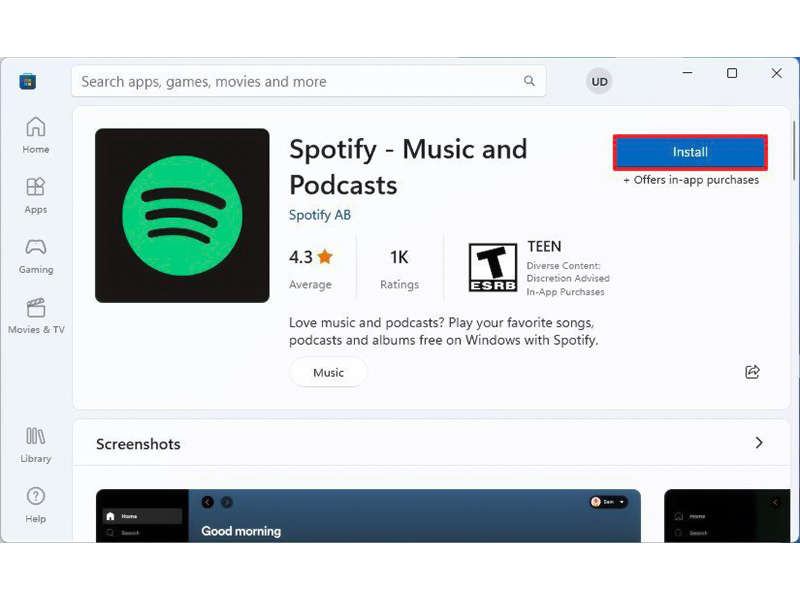This screenshot has height=600, width=800.
Task: Click the Spotify - Music and Podcasts title
Action: pyautogui.click(x=408, y=167)
